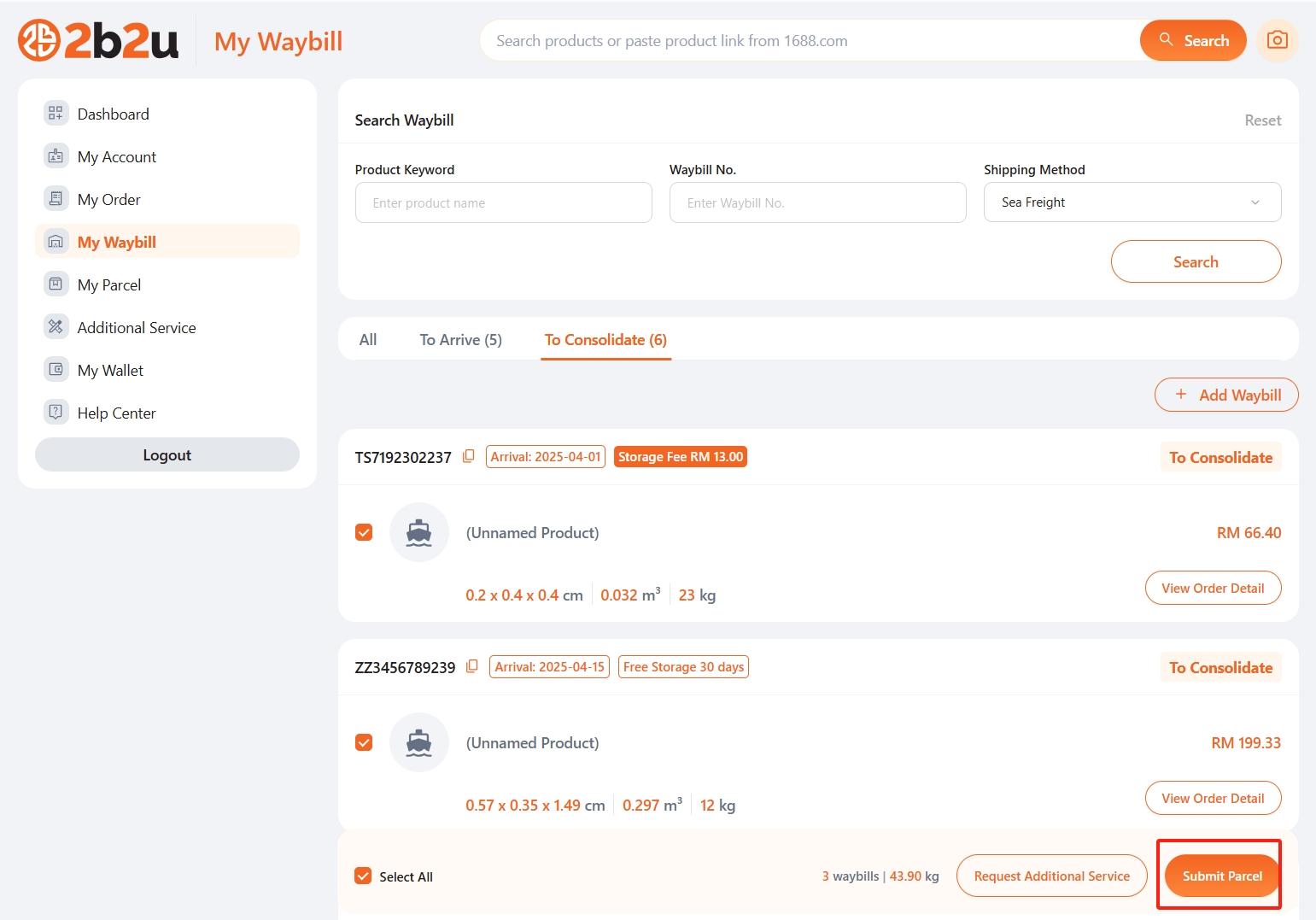
Task: Click the 2b2u logo
Action: [98, 40]
